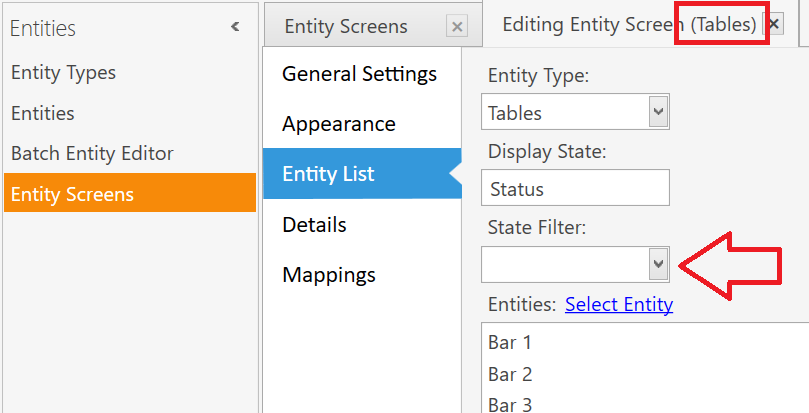Open the Select Entity link
The width and height of the screenshot is (809, 413).
pyautogui.click(x=619, y=304)
